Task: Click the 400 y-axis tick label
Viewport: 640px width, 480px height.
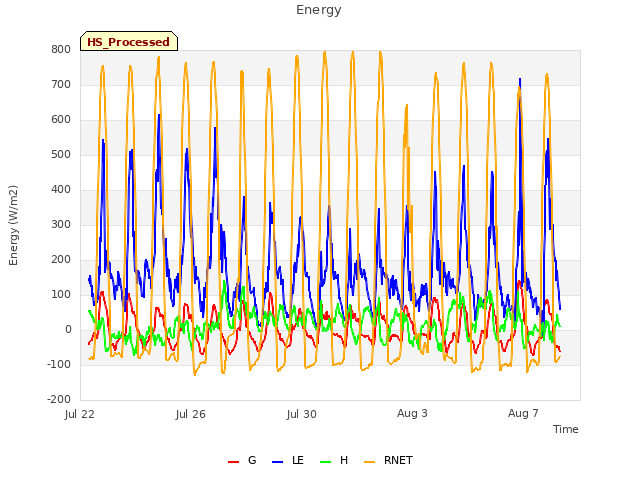Action: (x=61, y=189)
